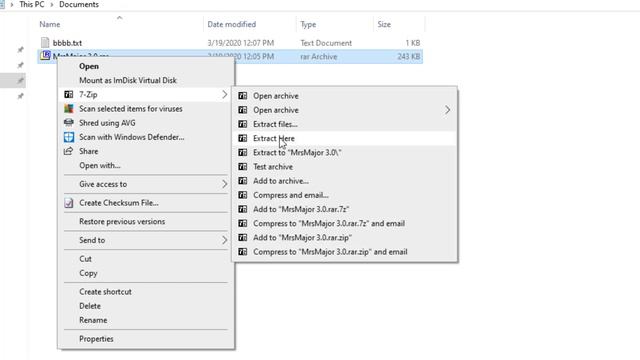Image resolution: width=640 pixels, height=360 pixels.
Task: Select Mount as ImDisk Virtual Disk
Action: click(x=128, y=80)
